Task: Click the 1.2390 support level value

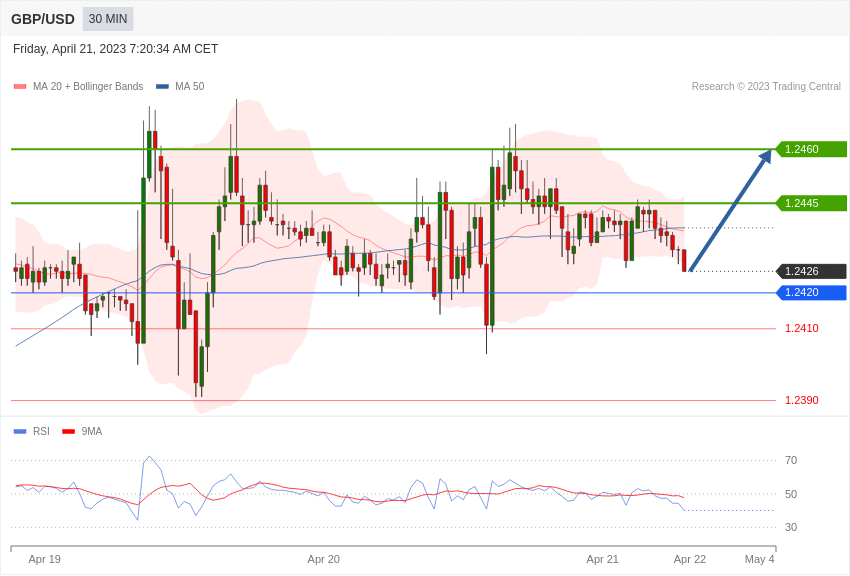Action: click(x=802, y=400)
